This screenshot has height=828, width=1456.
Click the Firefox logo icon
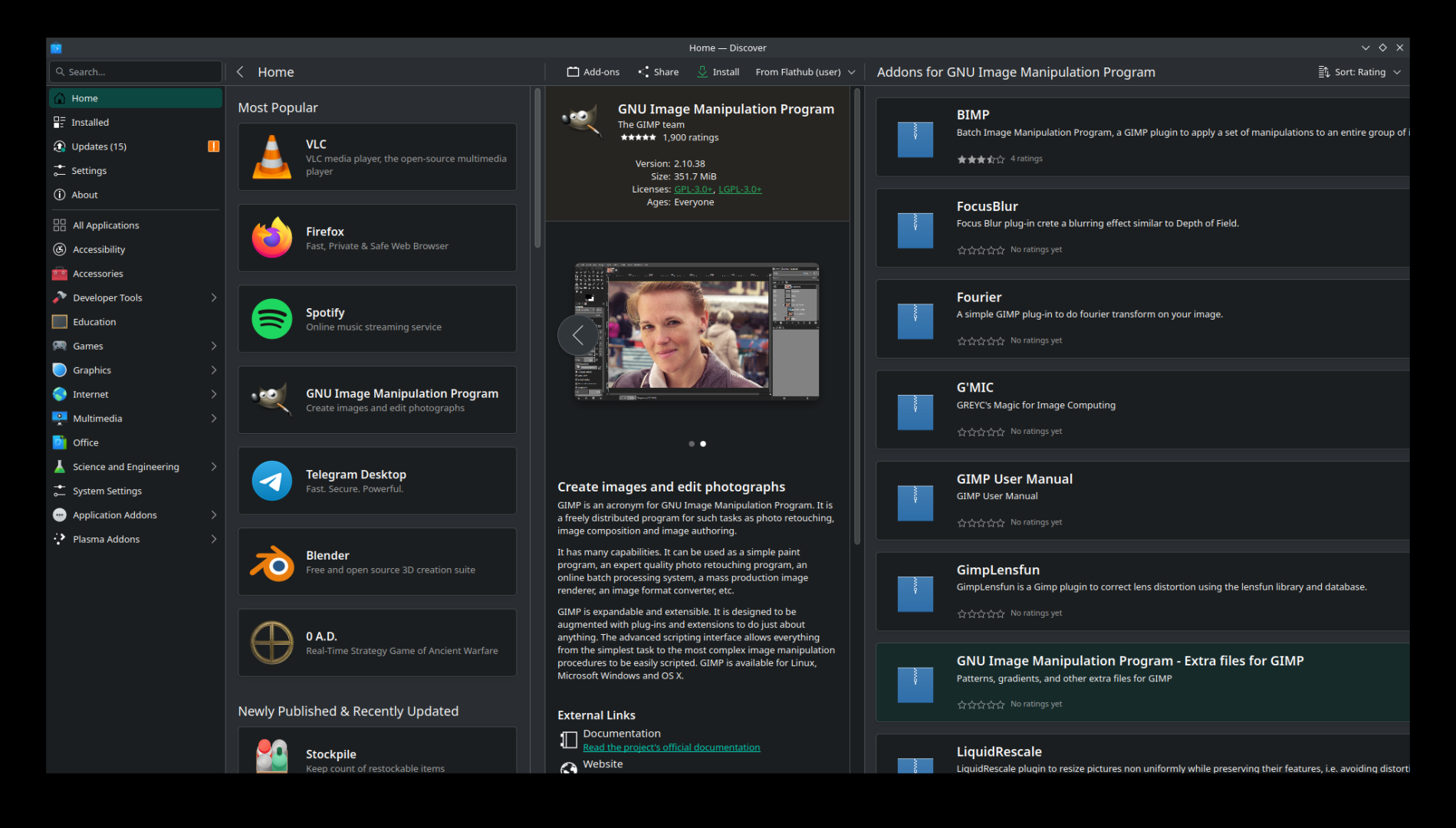pyautogui.click(x=272, y=238)
